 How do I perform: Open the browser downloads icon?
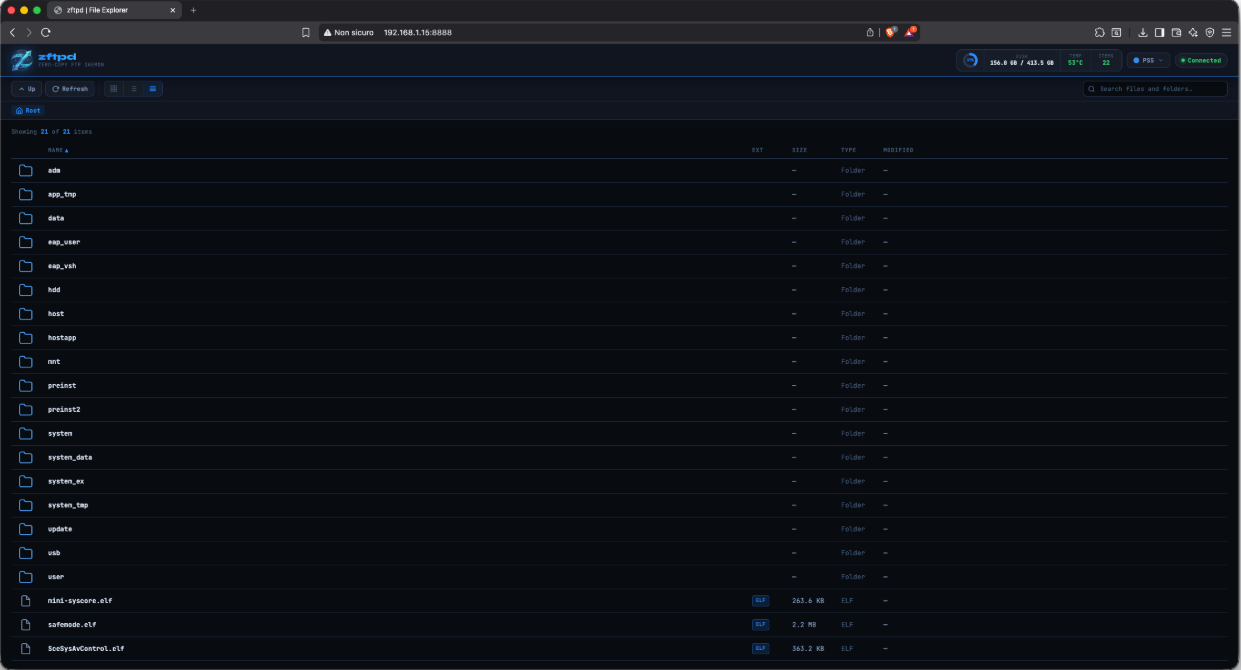(1143, 32)
